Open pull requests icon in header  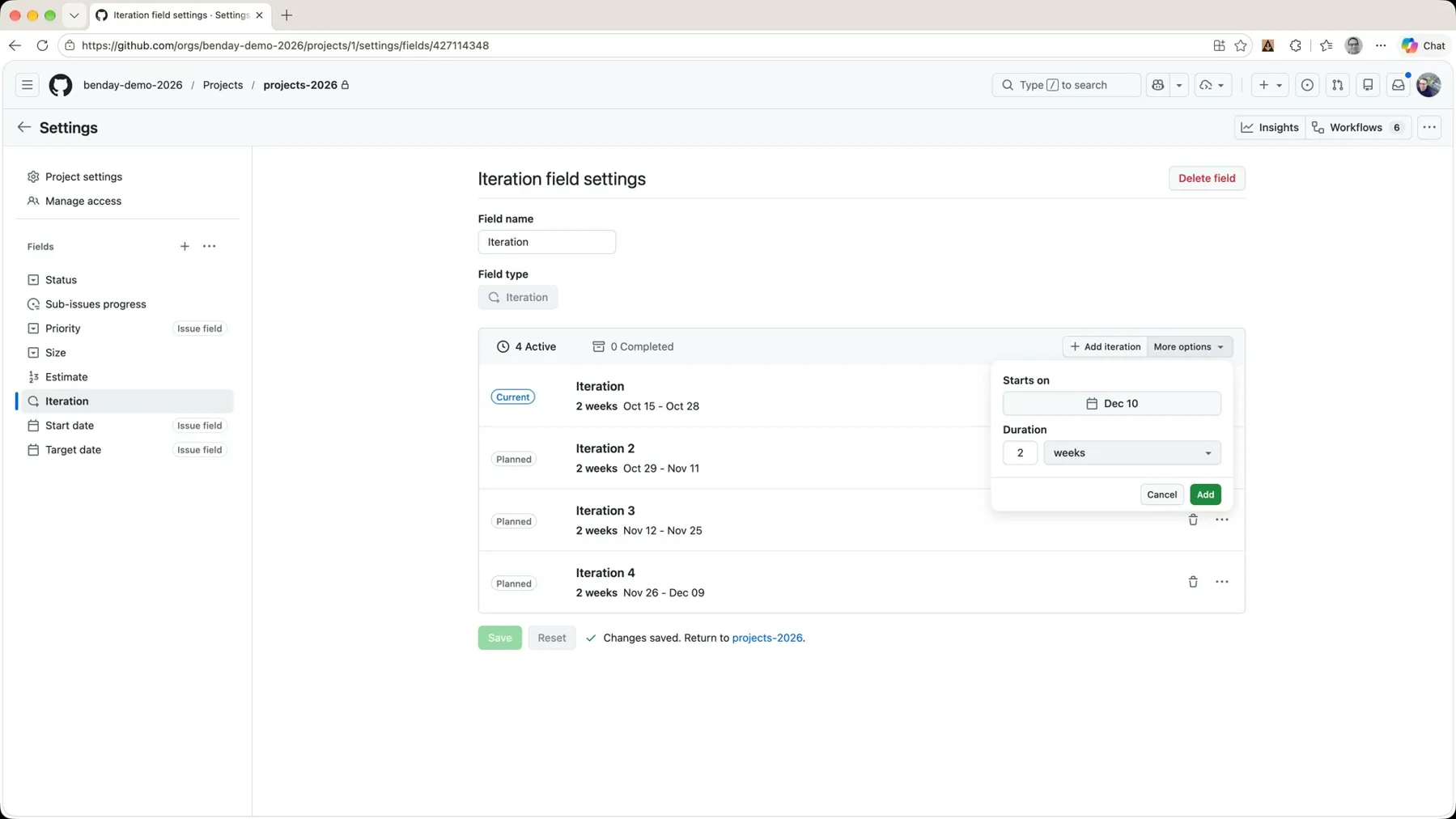coord(1337,85)
